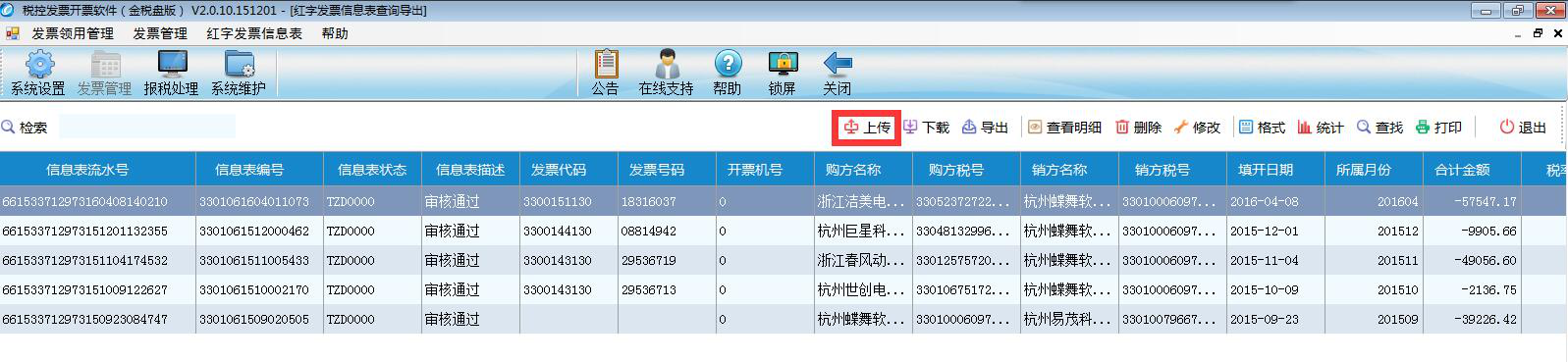
Task: Select row with 流水号 661533712973150923084747
Action: pyautogui.click(x=783, y=319)
